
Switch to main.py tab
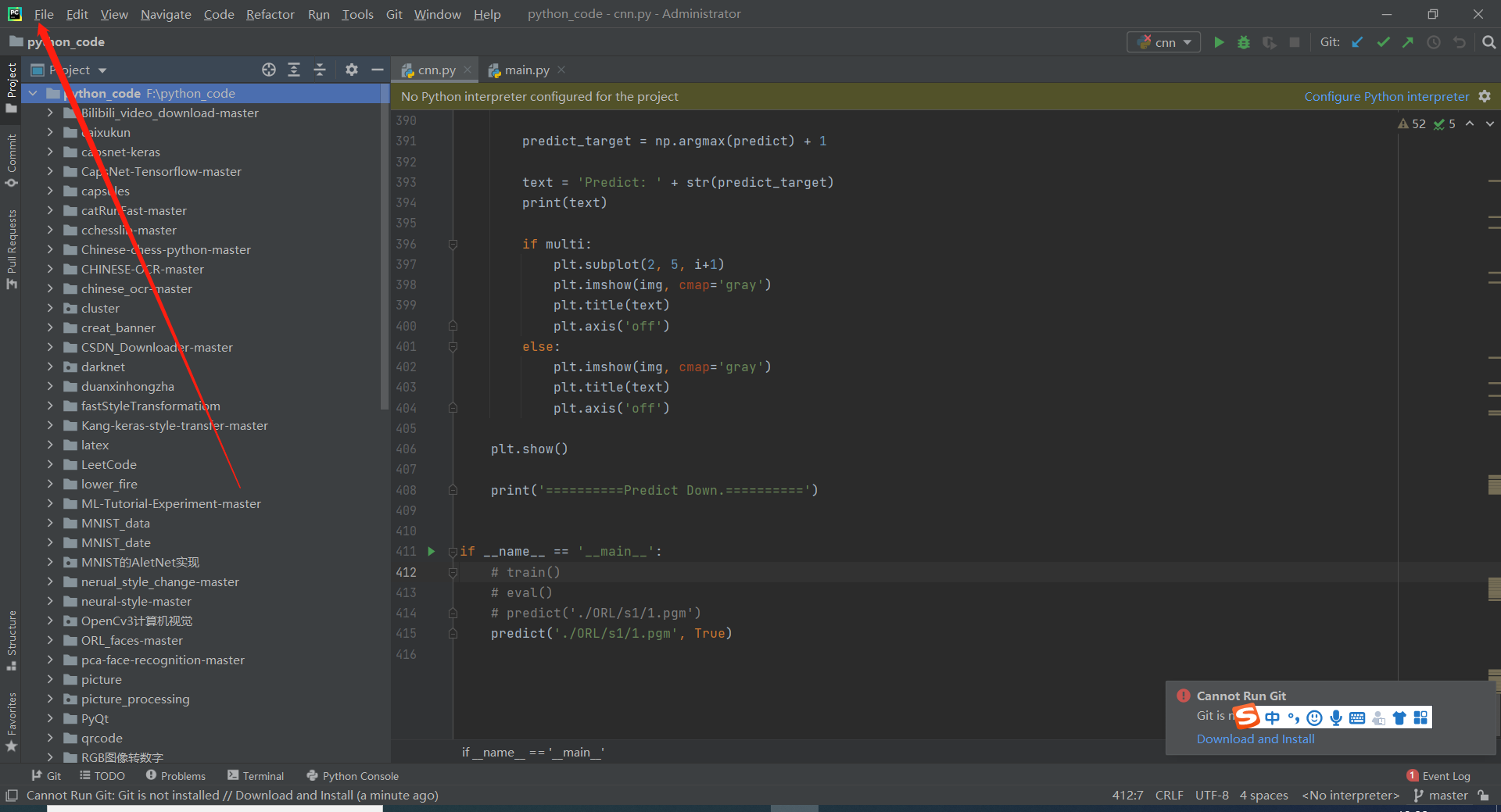point(526,70)
